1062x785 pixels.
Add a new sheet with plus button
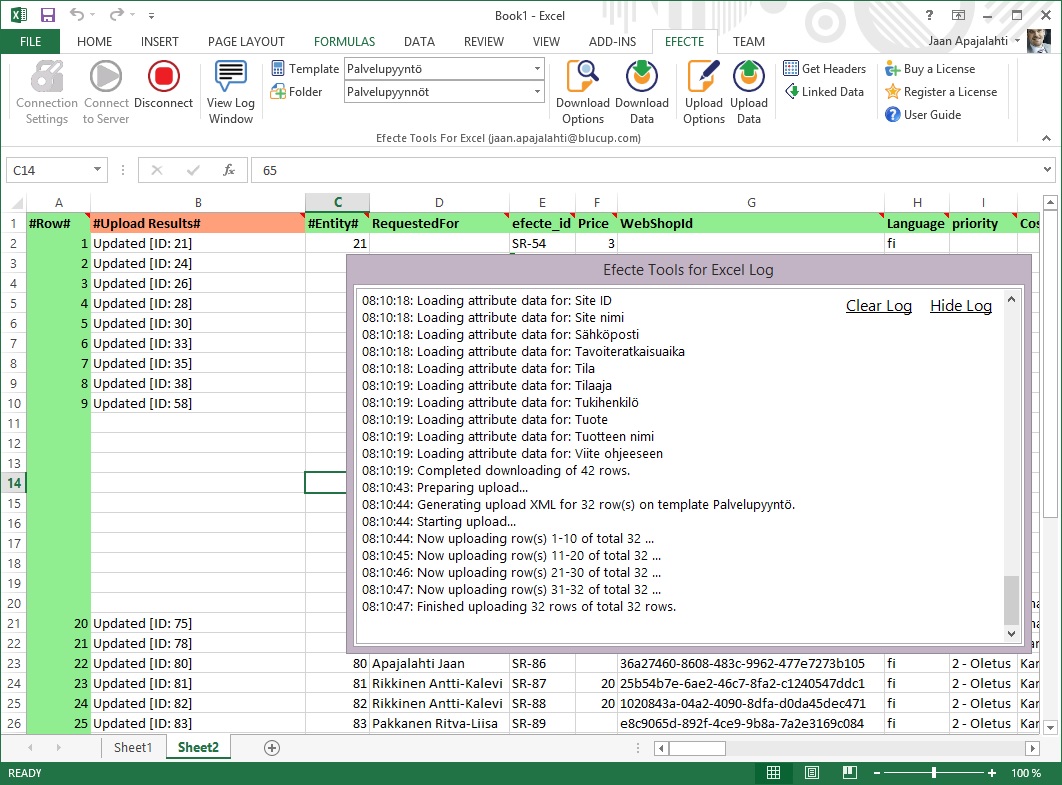pyautogui.click(x=272, y=748)
